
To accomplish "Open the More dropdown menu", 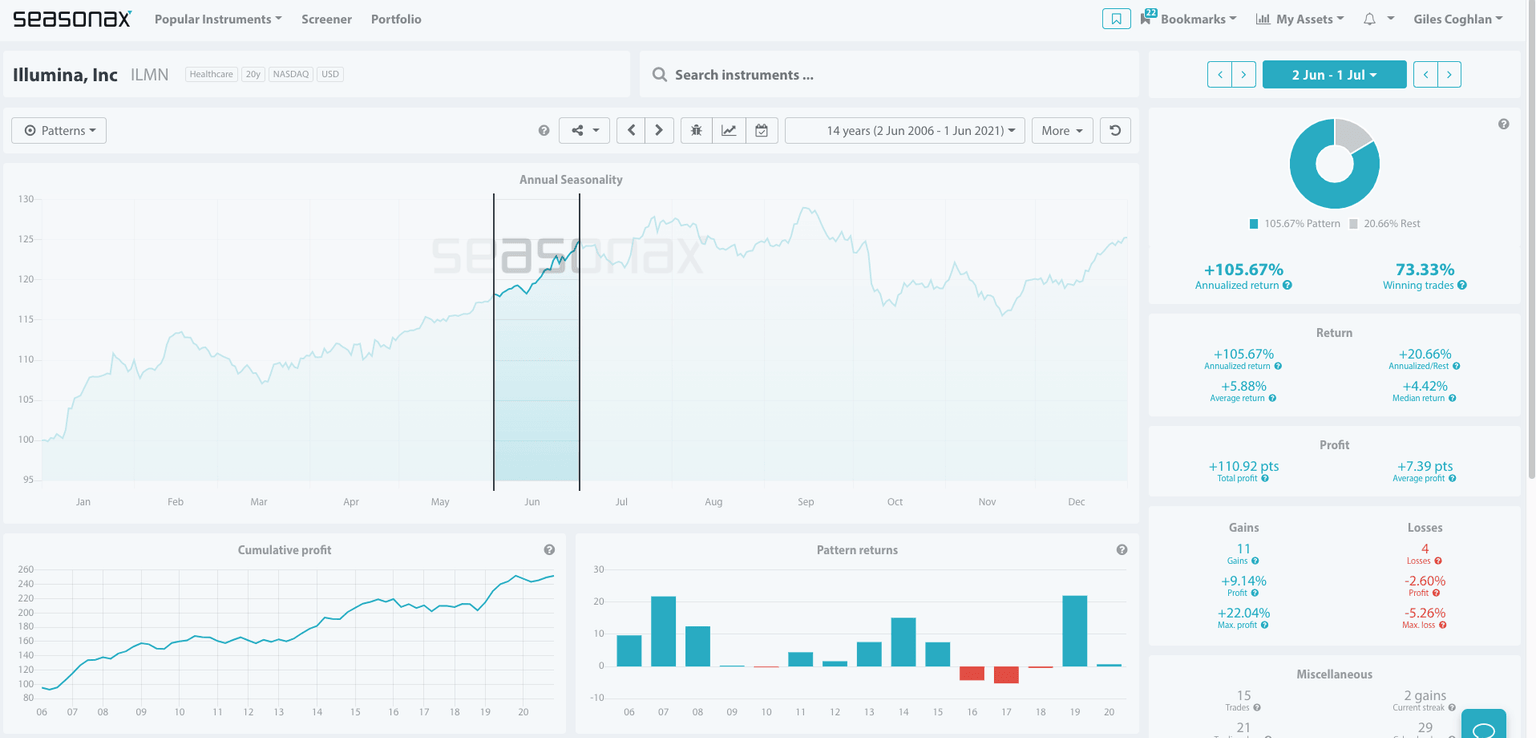I will point(1061,131).
